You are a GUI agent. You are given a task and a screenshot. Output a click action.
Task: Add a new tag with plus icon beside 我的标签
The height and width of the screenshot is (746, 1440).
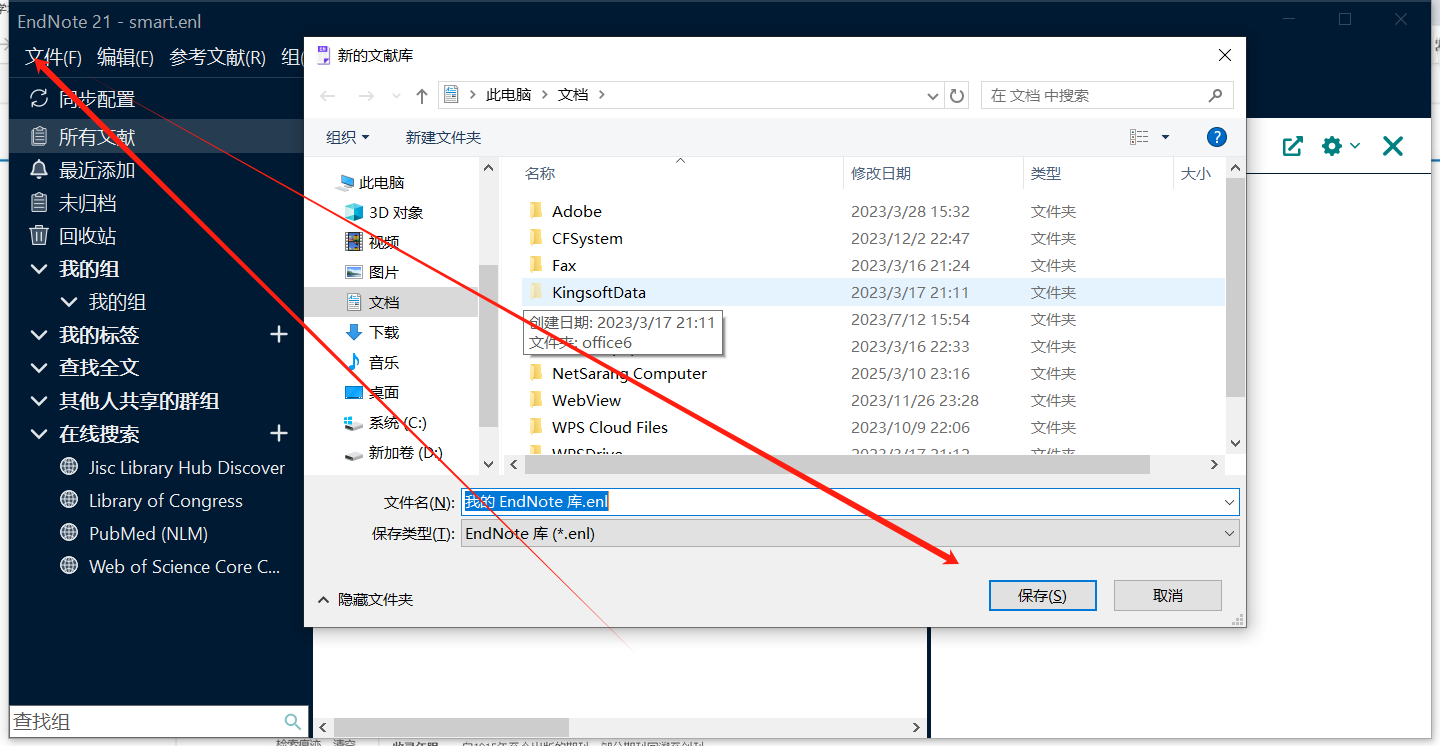279,334
